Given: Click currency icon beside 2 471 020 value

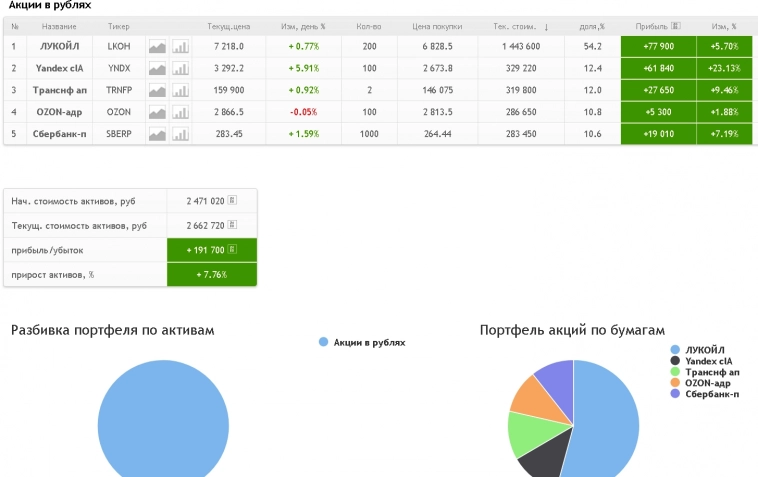Looking at the screenshot, I should pyautogui.click(x=232, y=201).
